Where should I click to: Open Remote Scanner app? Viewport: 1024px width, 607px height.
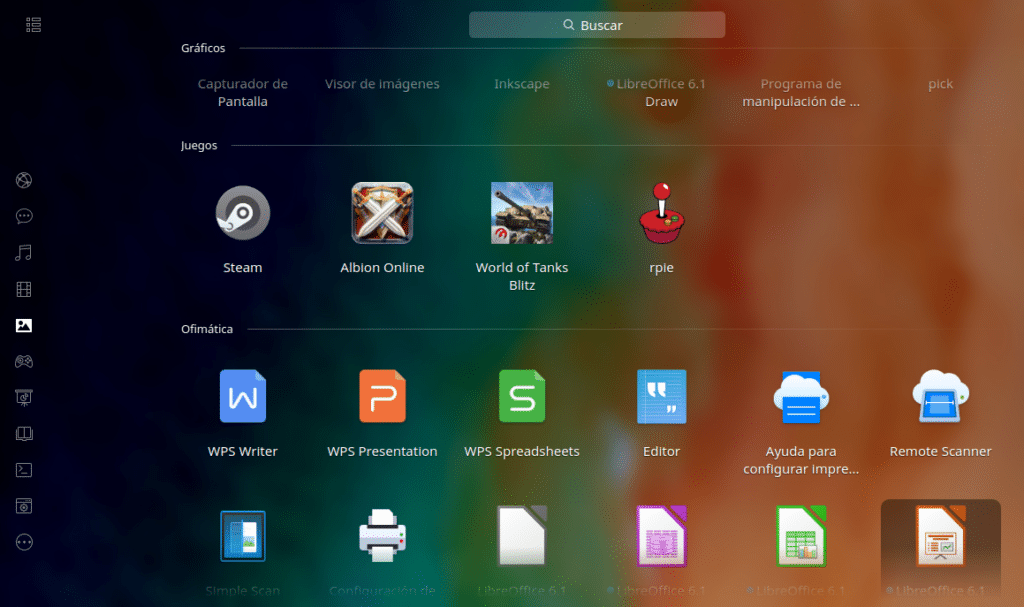click(940, 397)
